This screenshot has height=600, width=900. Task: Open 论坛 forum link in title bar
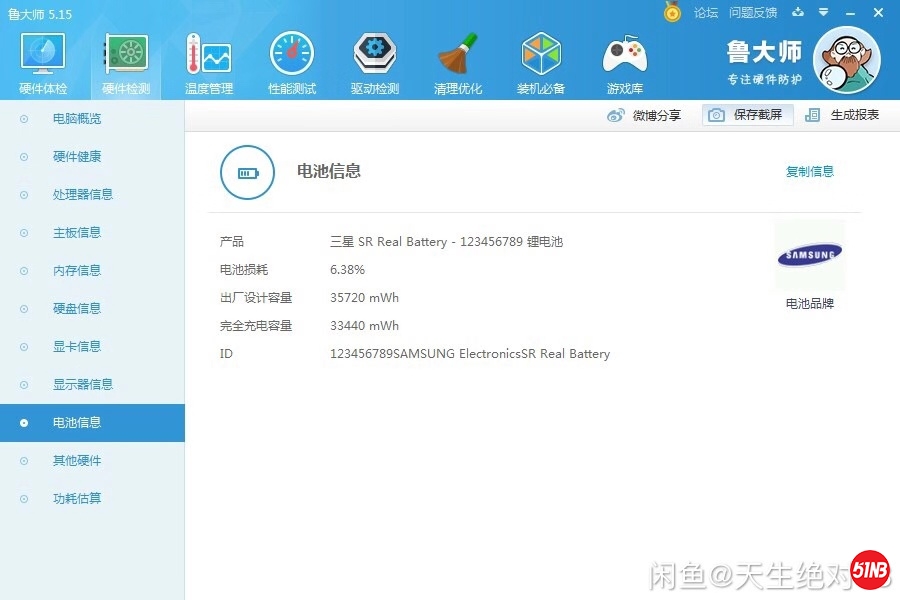point(706,13)
